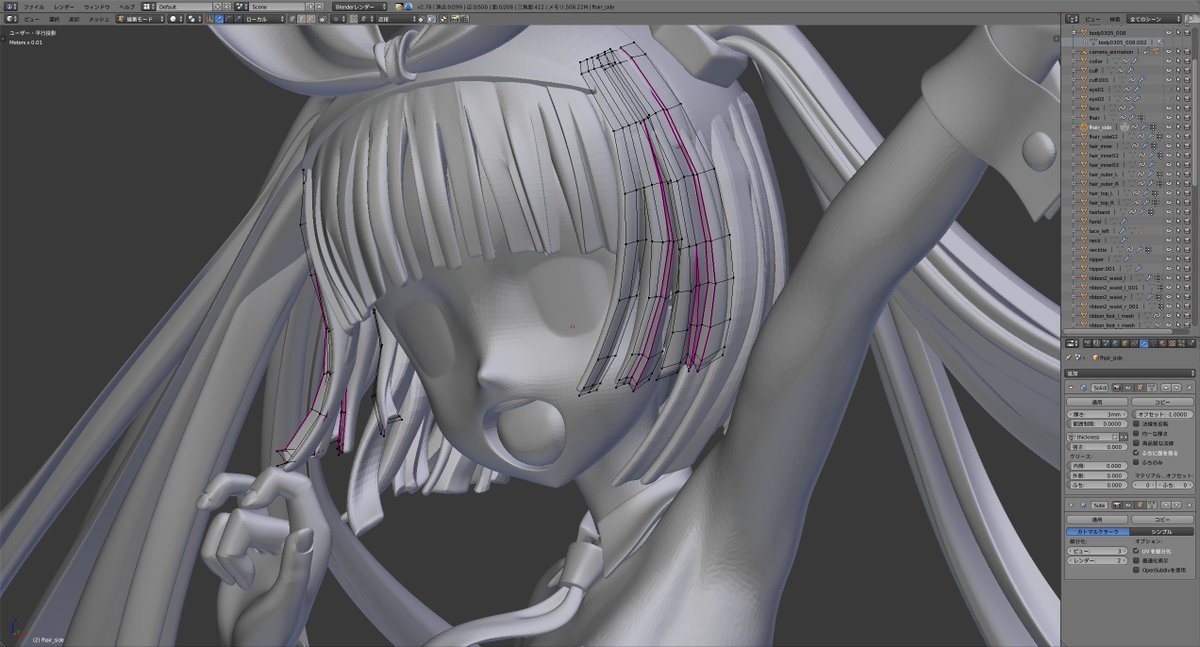Click Subsurf コピー (Copy) button
Screen dimensions: 1200x647
(1162, 519)
